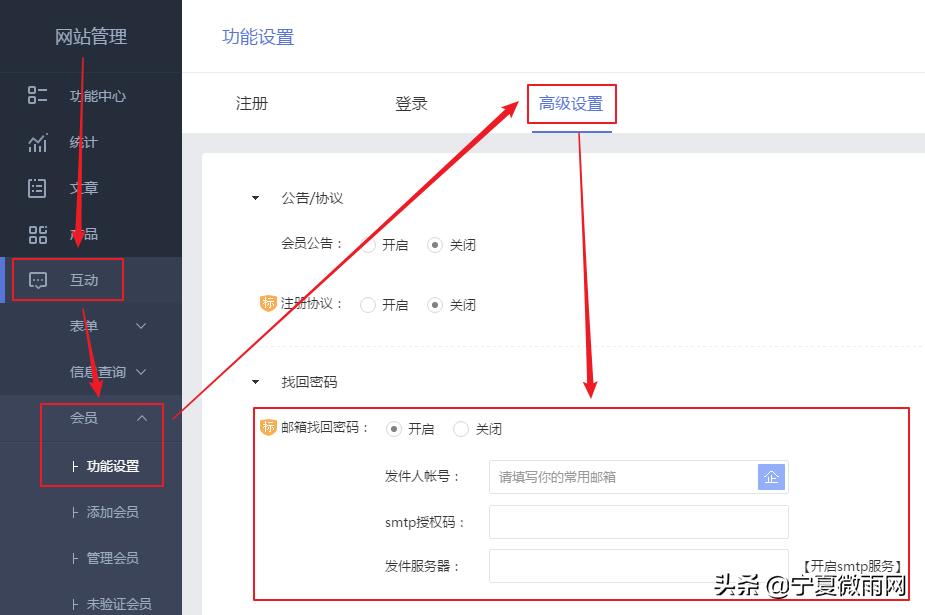Click the smtp授权码 input field

click(x=638, y=521)
